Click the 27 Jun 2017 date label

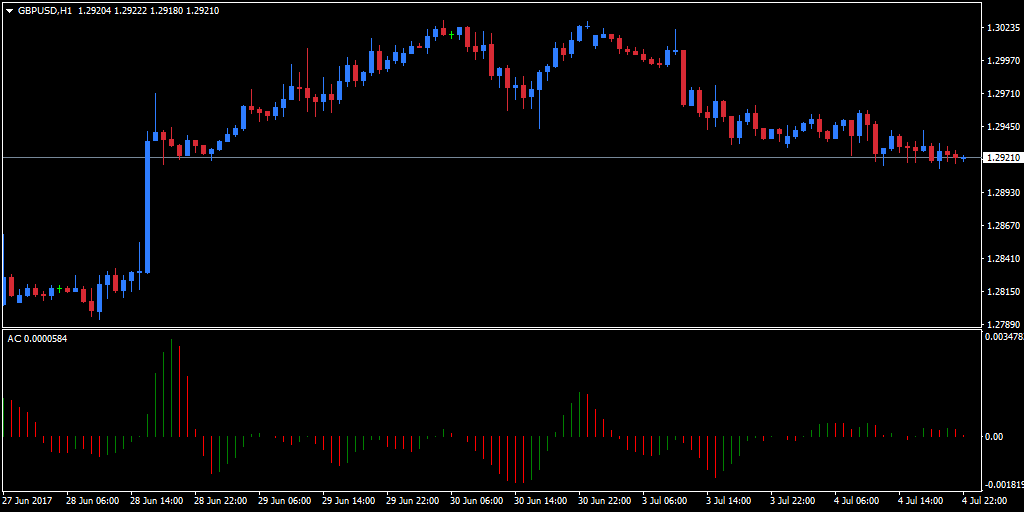[28, 501]
